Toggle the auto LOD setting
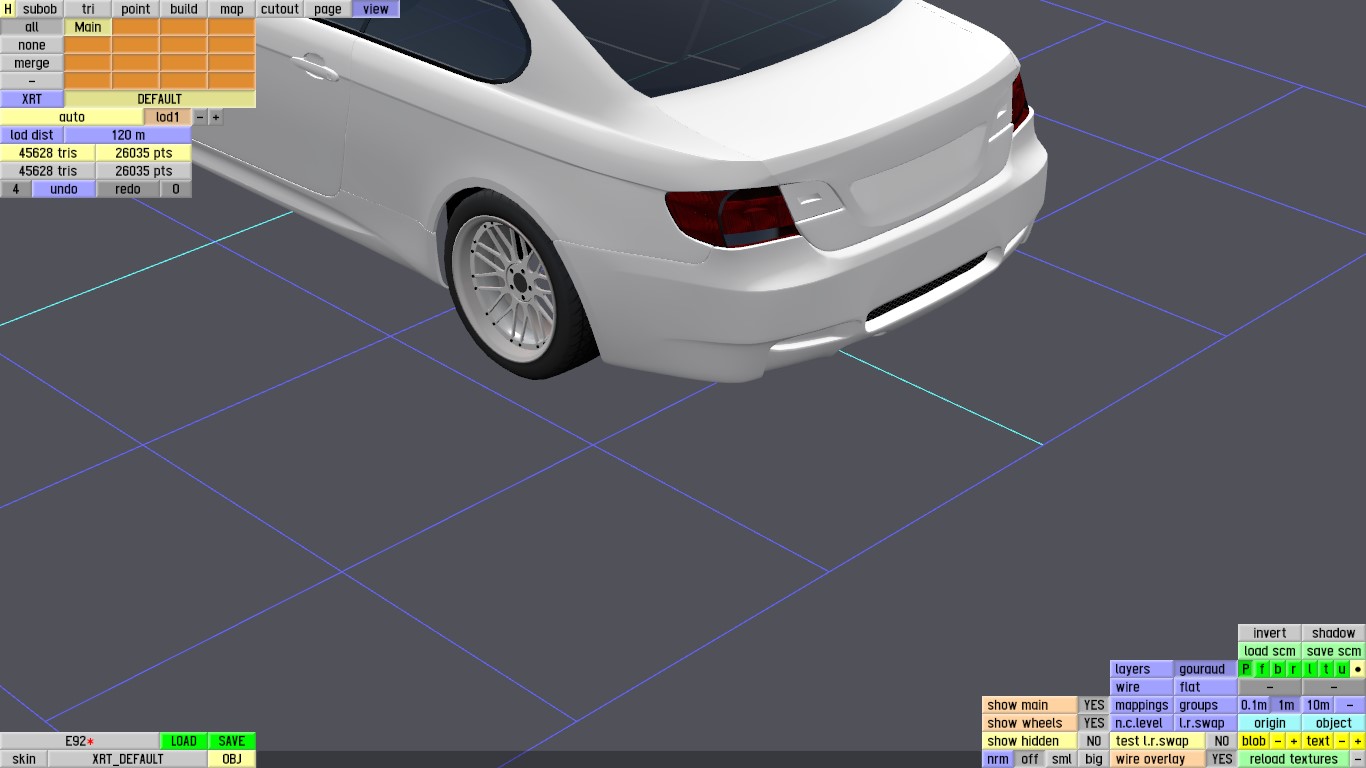Screen dimensions: 1366x768 [72, 117]
